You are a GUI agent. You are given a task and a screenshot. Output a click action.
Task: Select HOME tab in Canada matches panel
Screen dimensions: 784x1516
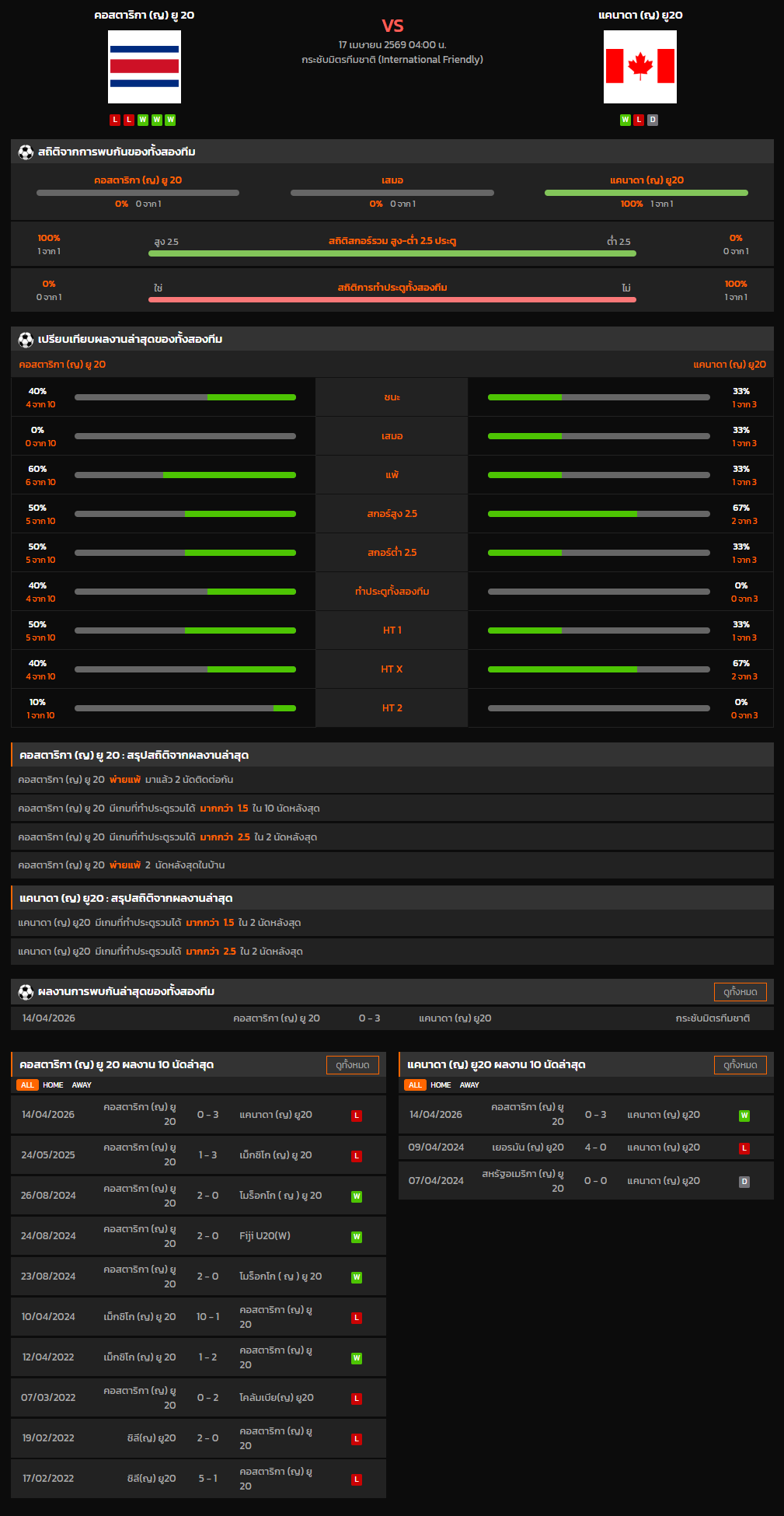coord(441,1085)
